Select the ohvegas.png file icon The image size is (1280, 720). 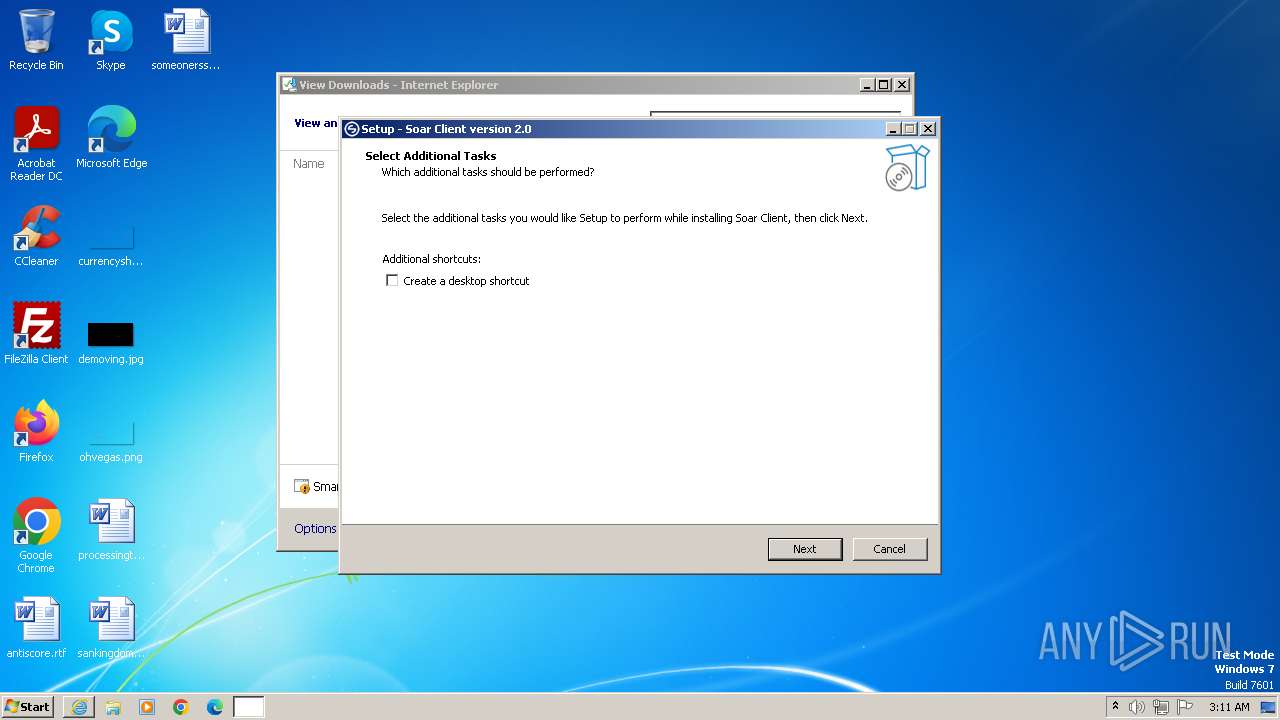(x=111, y=440)
